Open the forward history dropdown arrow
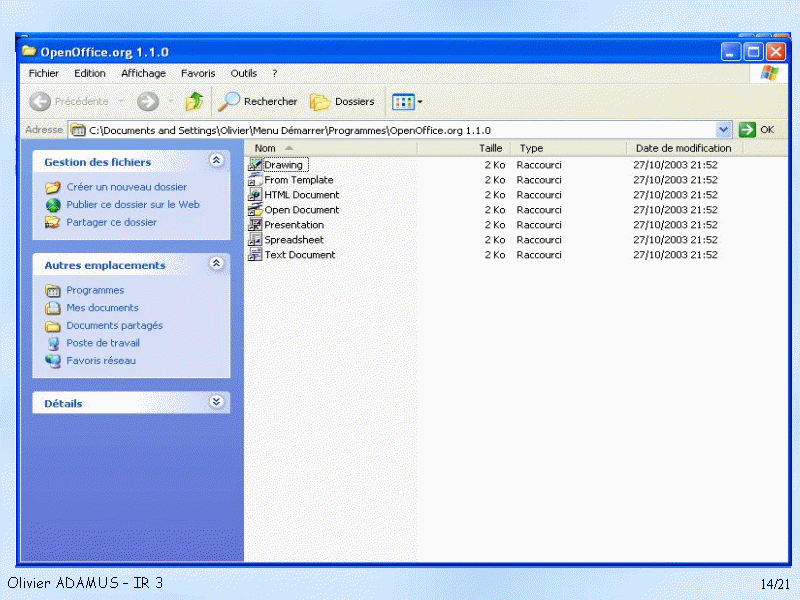The height and width of the screenshot is (600, 800). click(x=171, y=102)
